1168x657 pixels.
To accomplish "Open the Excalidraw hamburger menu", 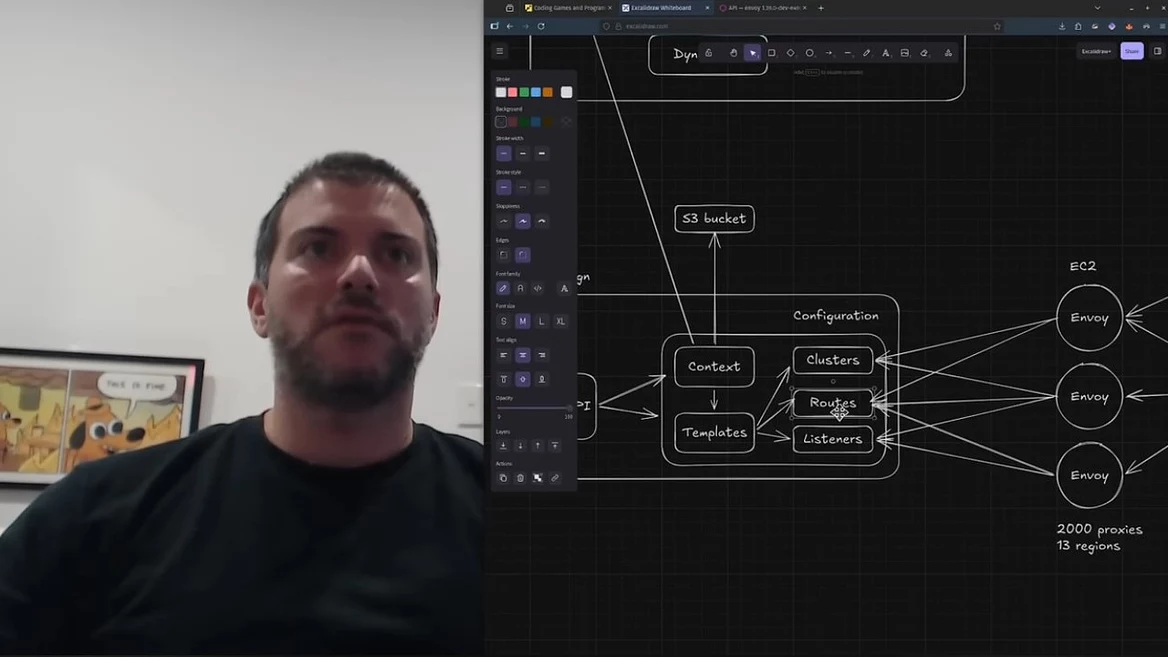I will pos(500,51).
